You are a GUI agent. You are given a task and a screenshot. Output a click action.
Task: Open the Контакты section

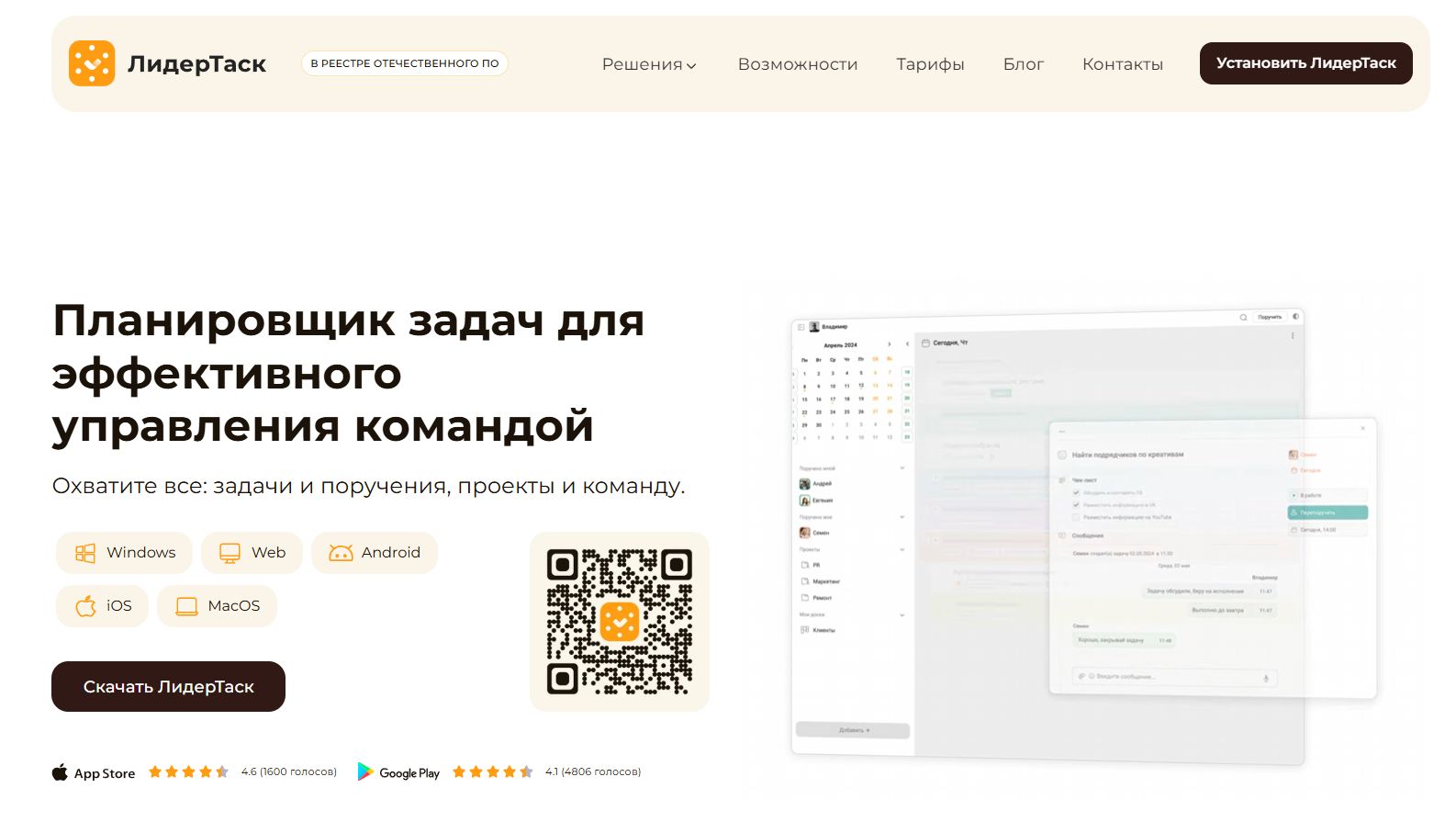click(1123, 64)
